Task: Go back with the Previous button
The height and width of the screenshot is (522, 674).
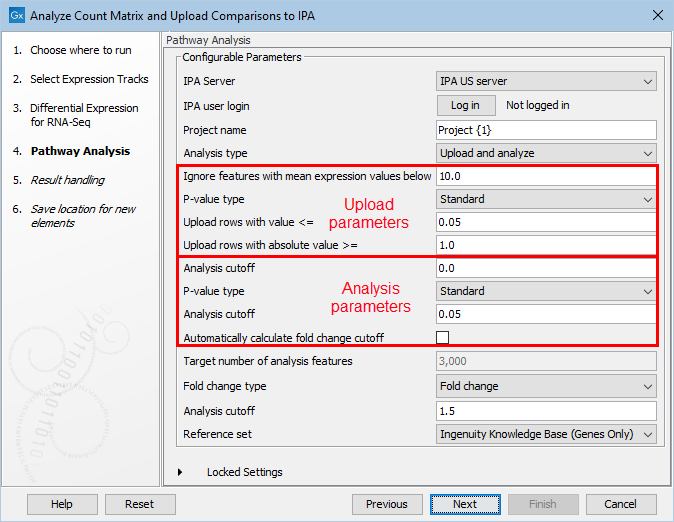Action: click(387, 504)
